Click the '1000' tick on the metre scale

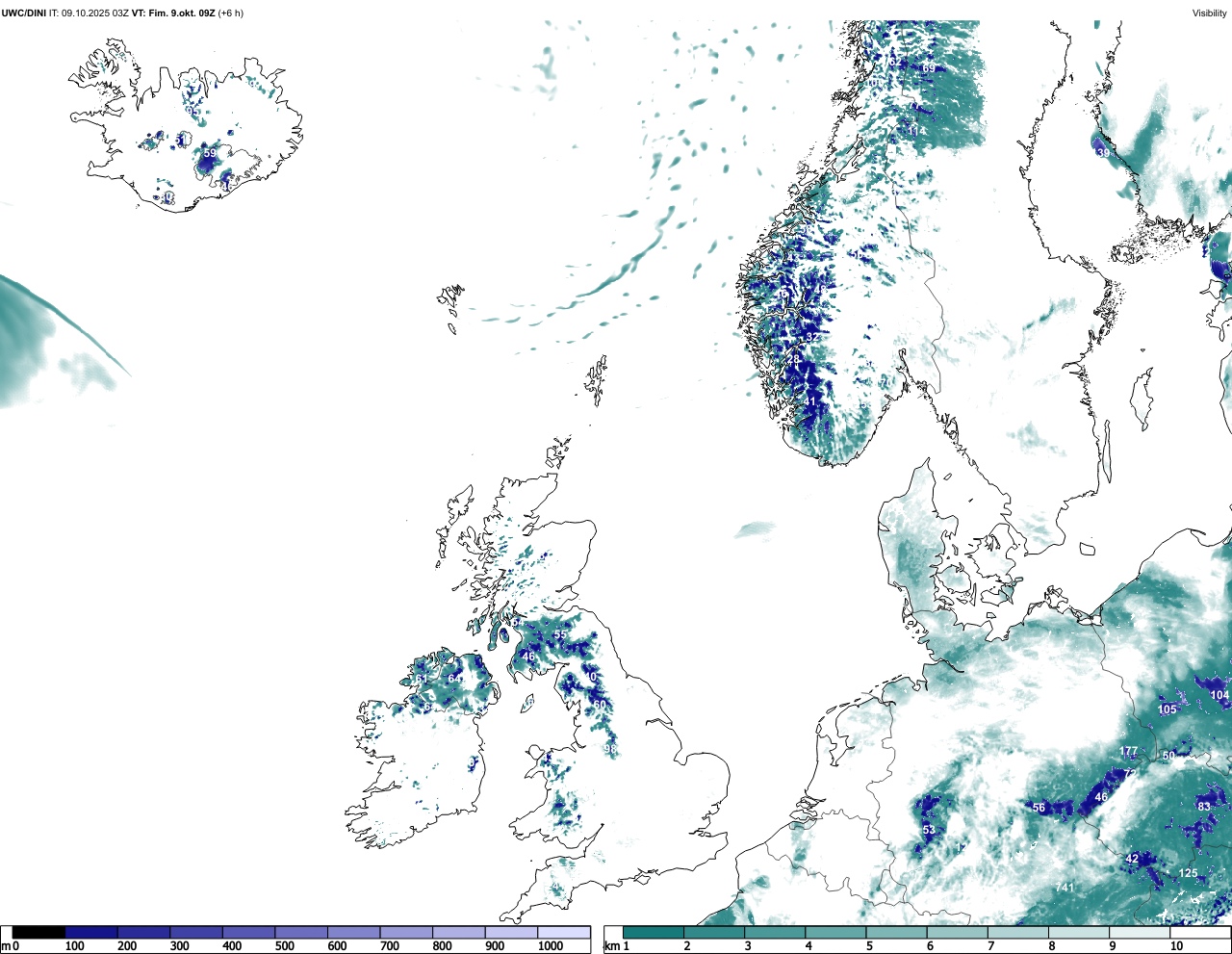(x=551, y=946)
